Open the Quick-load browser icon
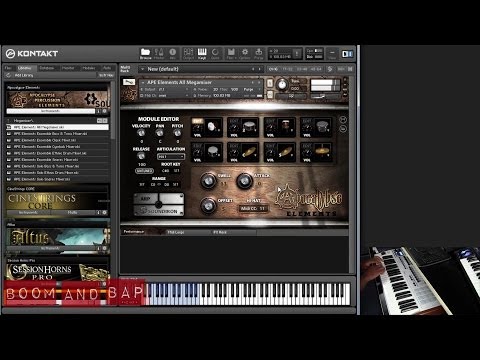This screenshot has width=480, height=360. pos(215,53)
